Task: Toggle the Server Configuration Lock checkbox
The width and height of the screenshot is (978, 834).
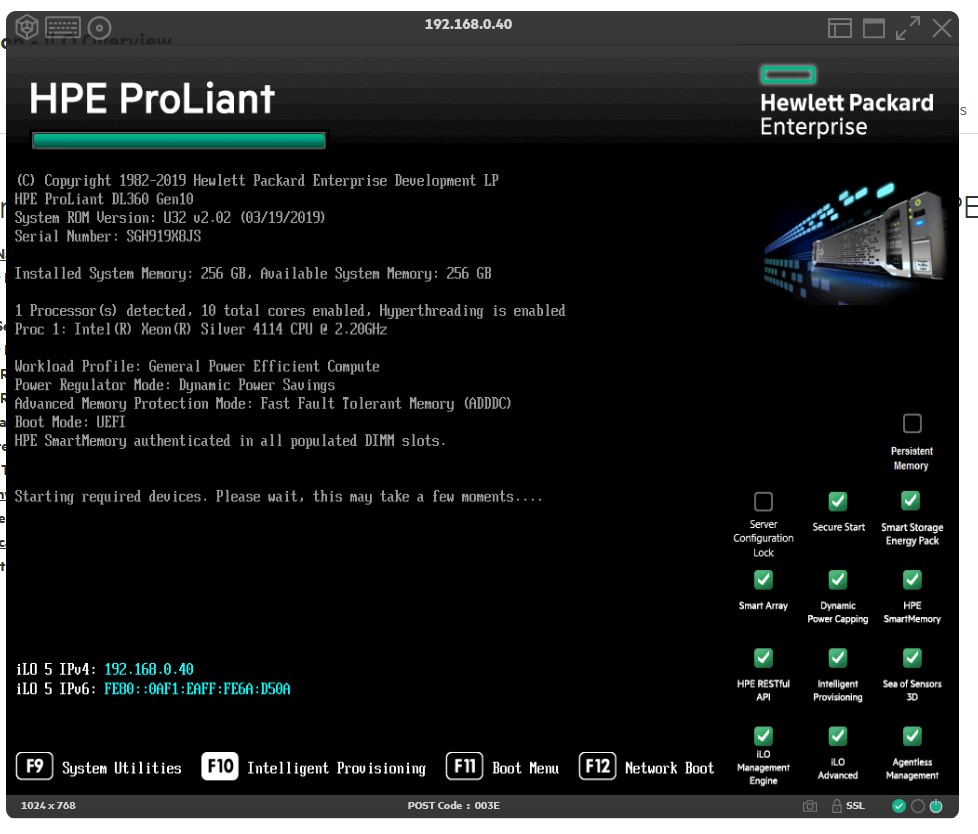Action: [x=763, y=501]
